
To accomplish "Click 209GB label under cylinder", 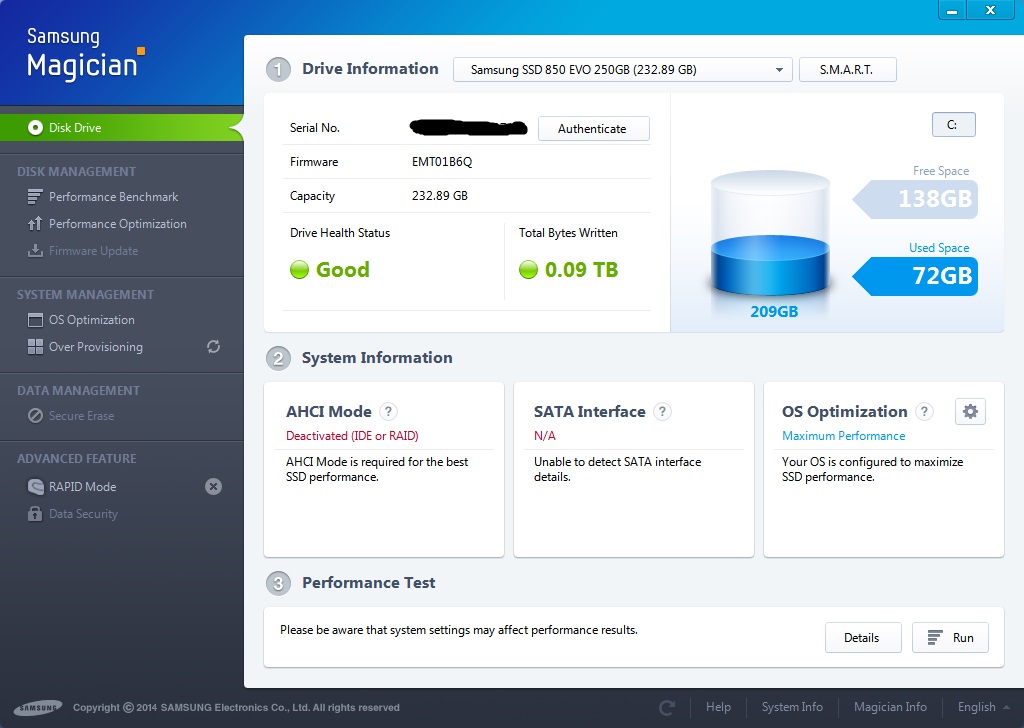I will coord(774,311).
